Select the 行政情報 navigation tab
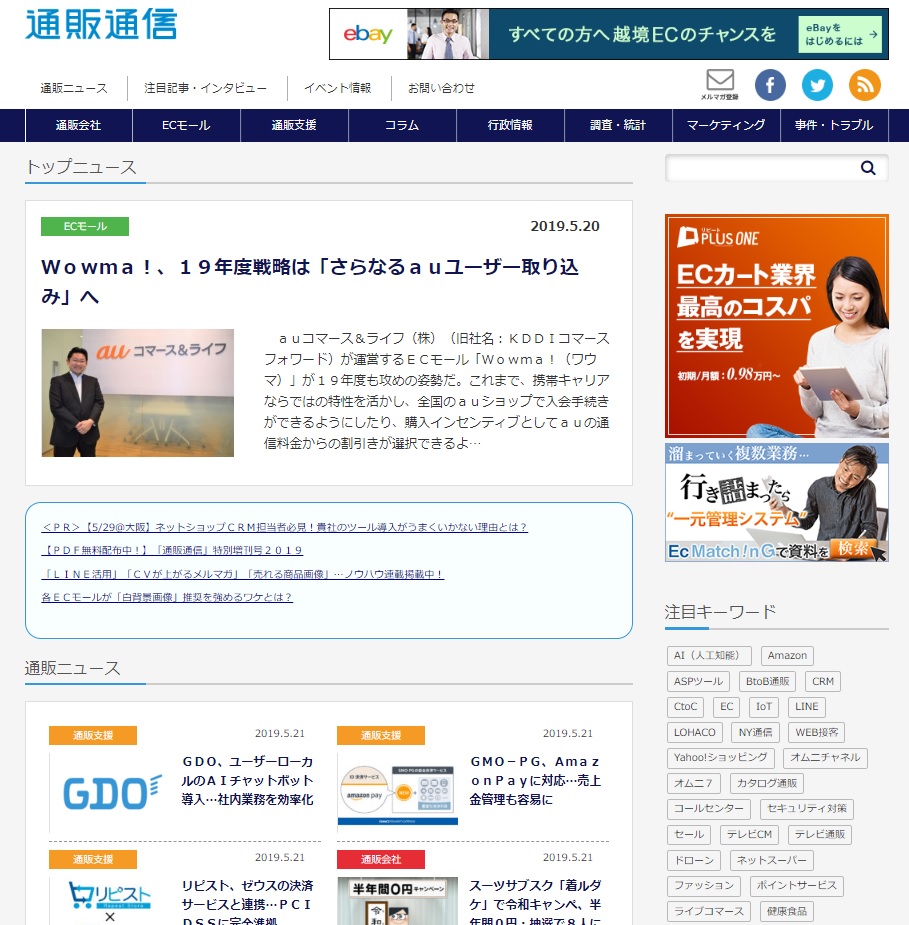The height and width of the screenshot is (925, 909). tap(510, 125)
